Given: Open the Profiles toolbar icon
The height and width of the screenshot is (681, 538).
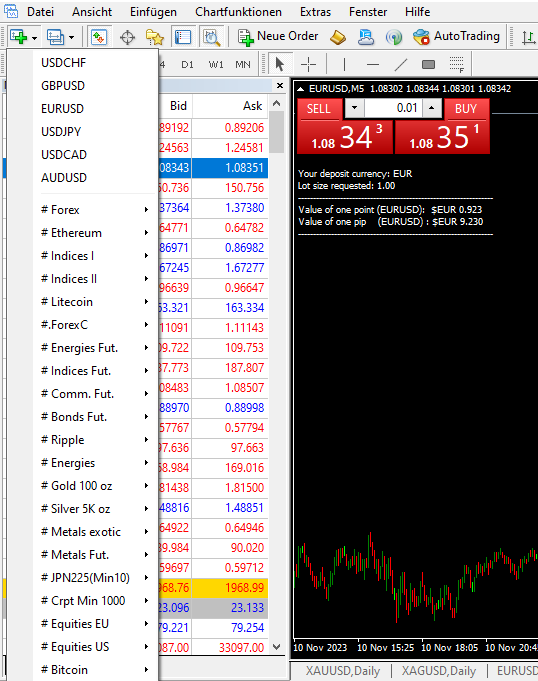Looking at the screenshot, I should pos(55,37).
